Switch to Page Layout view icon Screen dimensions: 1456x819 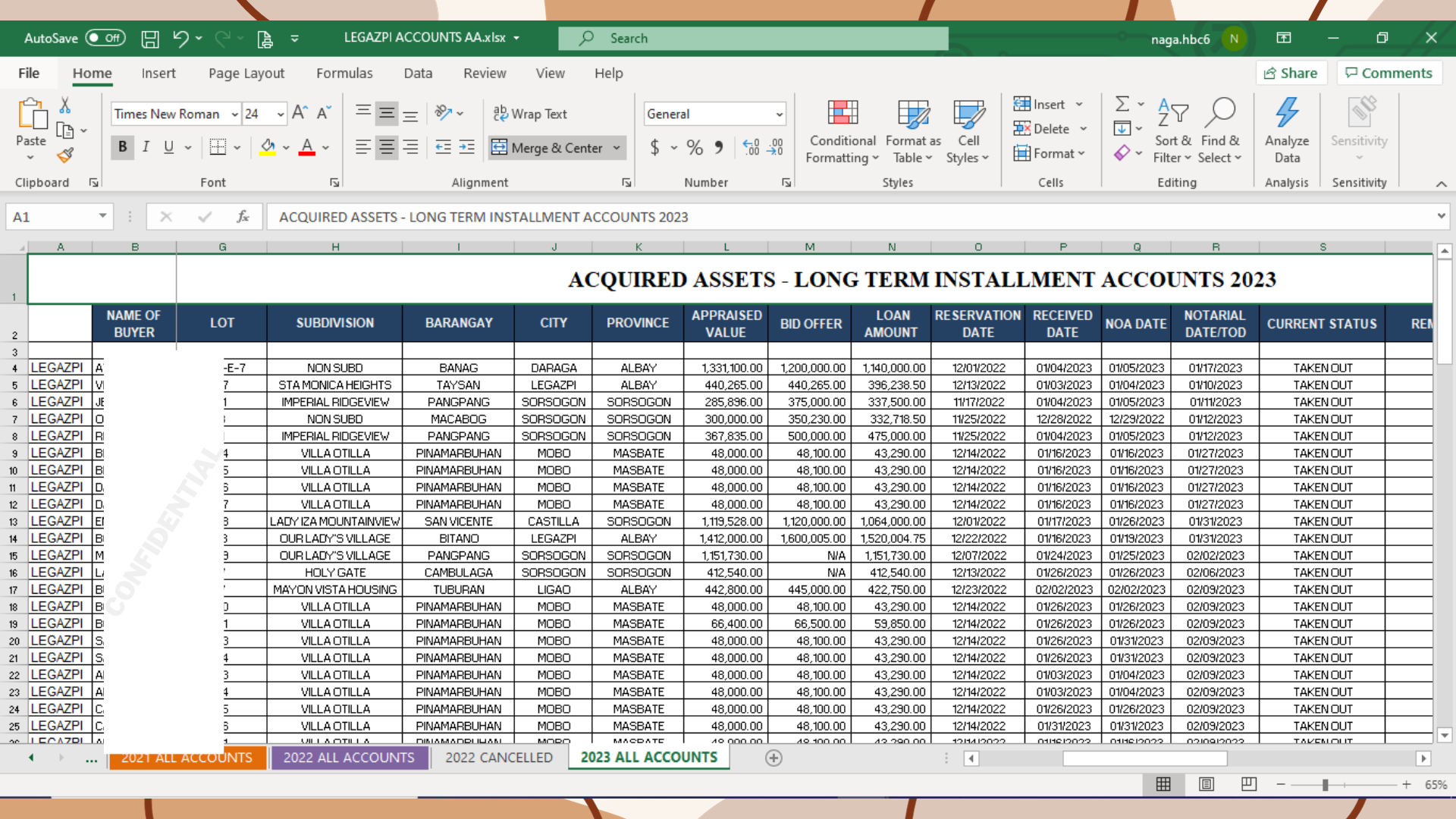[x=1207, y=784]
